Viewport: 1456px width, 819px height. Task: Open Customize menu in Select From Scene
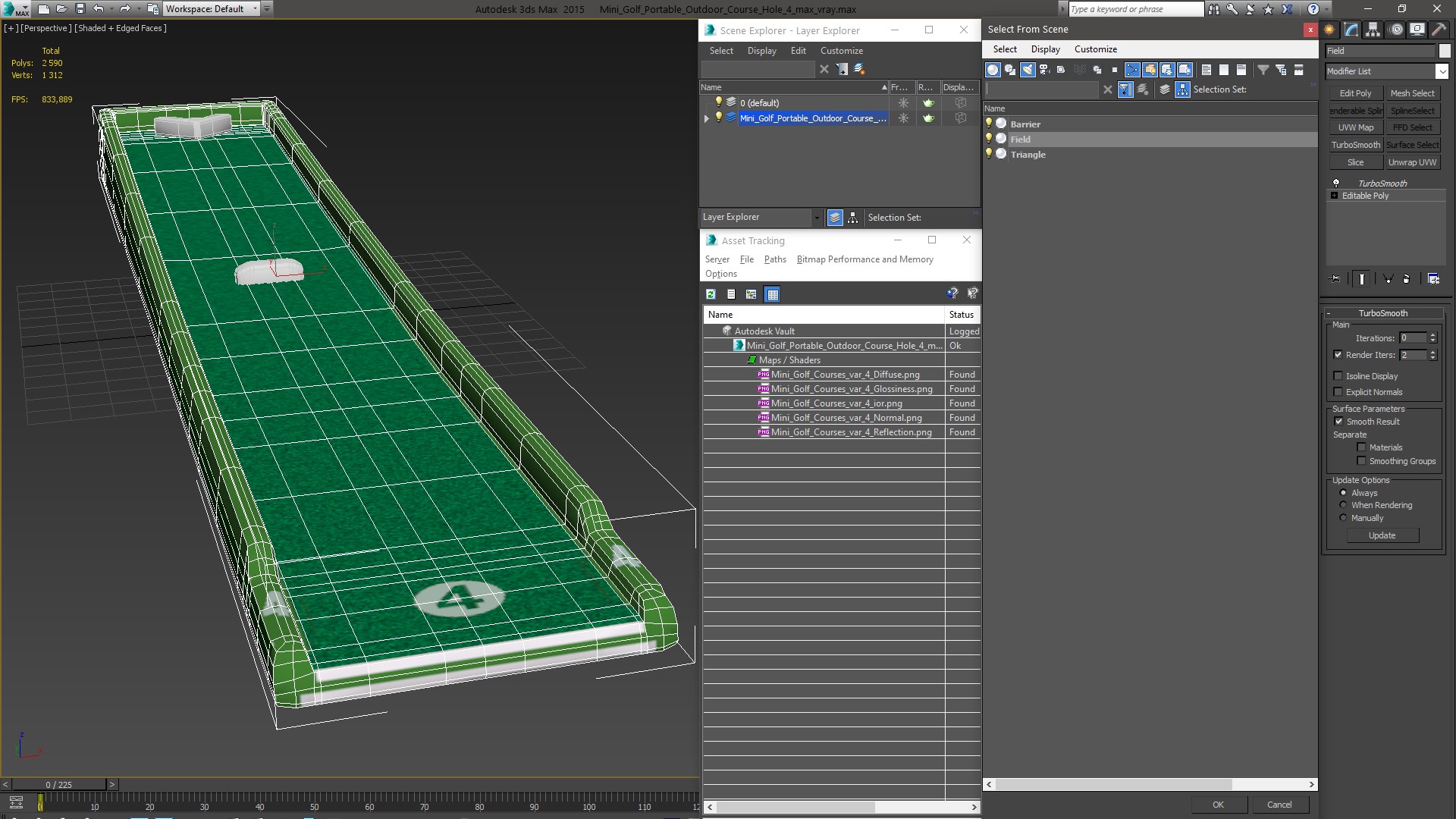coord(1095,49)
